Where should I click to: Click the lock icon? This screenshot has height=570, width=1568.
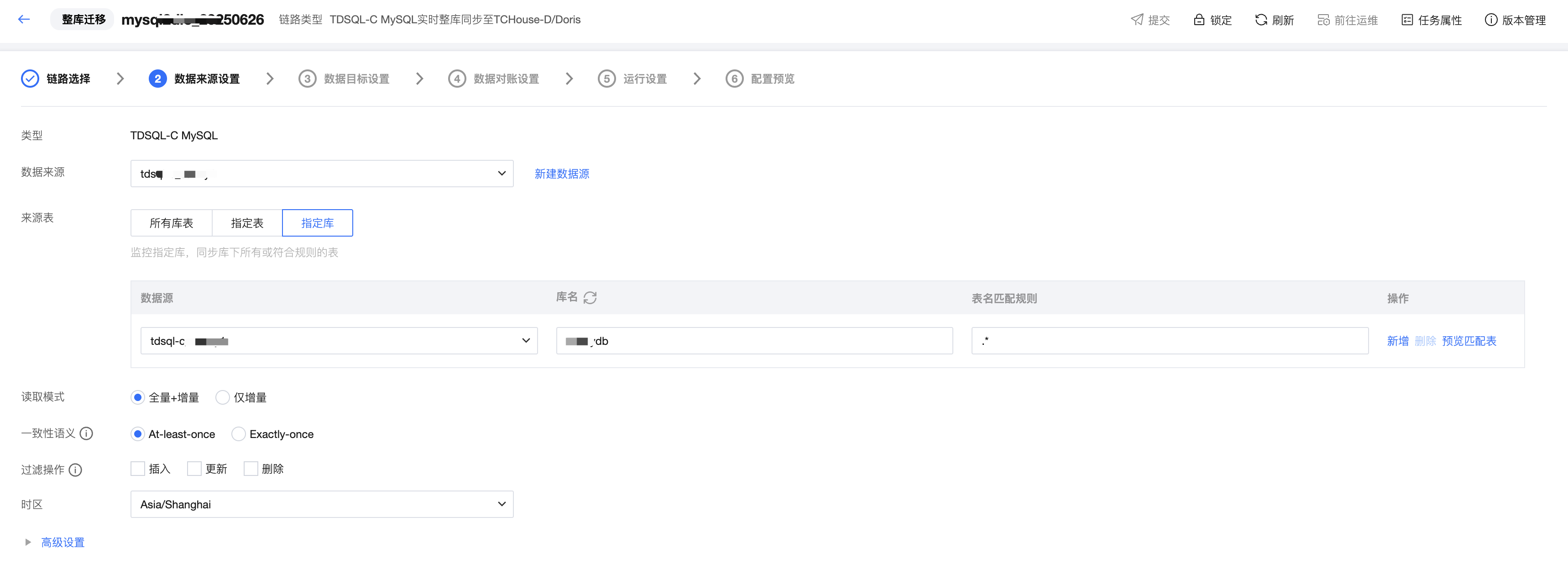[x=1198, y=20]
